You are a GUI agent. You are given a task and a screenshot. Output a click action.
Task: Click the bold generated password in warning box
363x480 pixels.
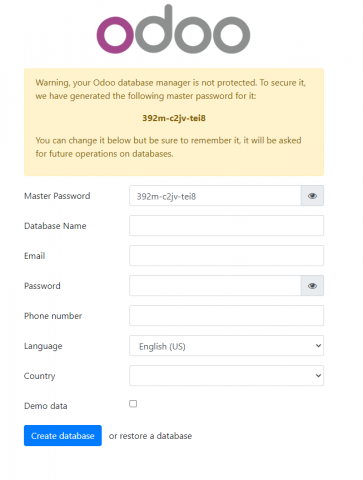[174, 118]
